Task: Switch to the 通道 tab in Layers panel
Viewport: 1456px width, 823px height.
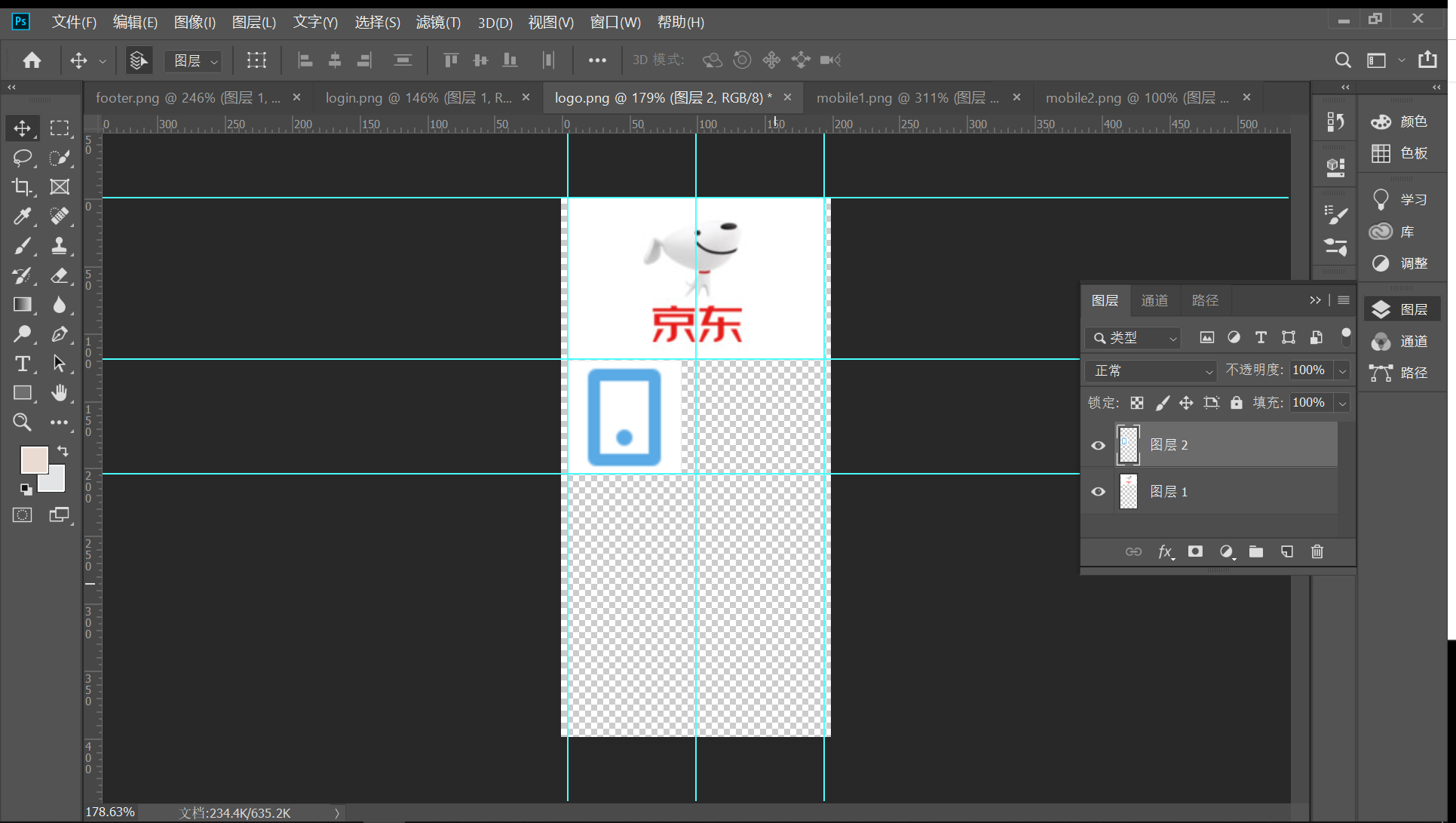Action: [x=1154, y=300]
